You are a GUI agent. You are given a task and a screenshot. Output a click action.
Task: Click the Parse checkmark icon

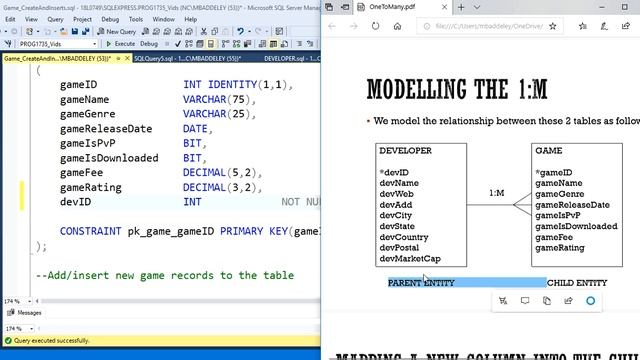pyautogui.click(x=177, y=44)
